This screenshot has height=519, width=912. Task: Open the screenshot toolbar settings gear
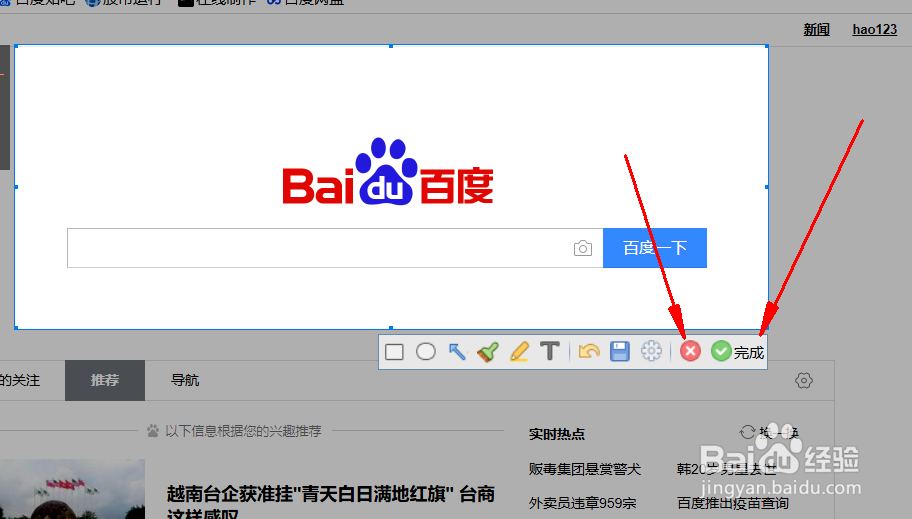click(651, 351)
